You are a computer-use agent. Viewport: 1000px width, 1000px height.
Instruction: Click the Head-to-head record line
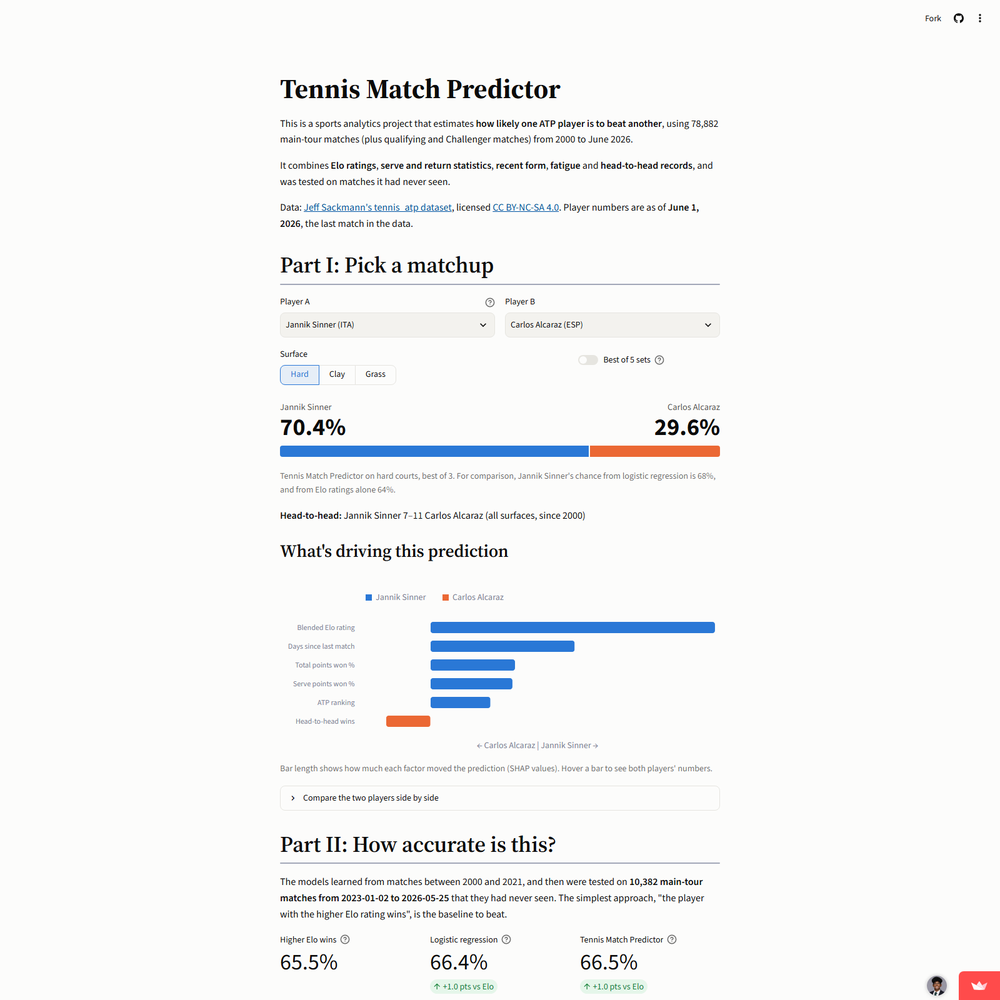pyautogui.click(x=432, y=516)
